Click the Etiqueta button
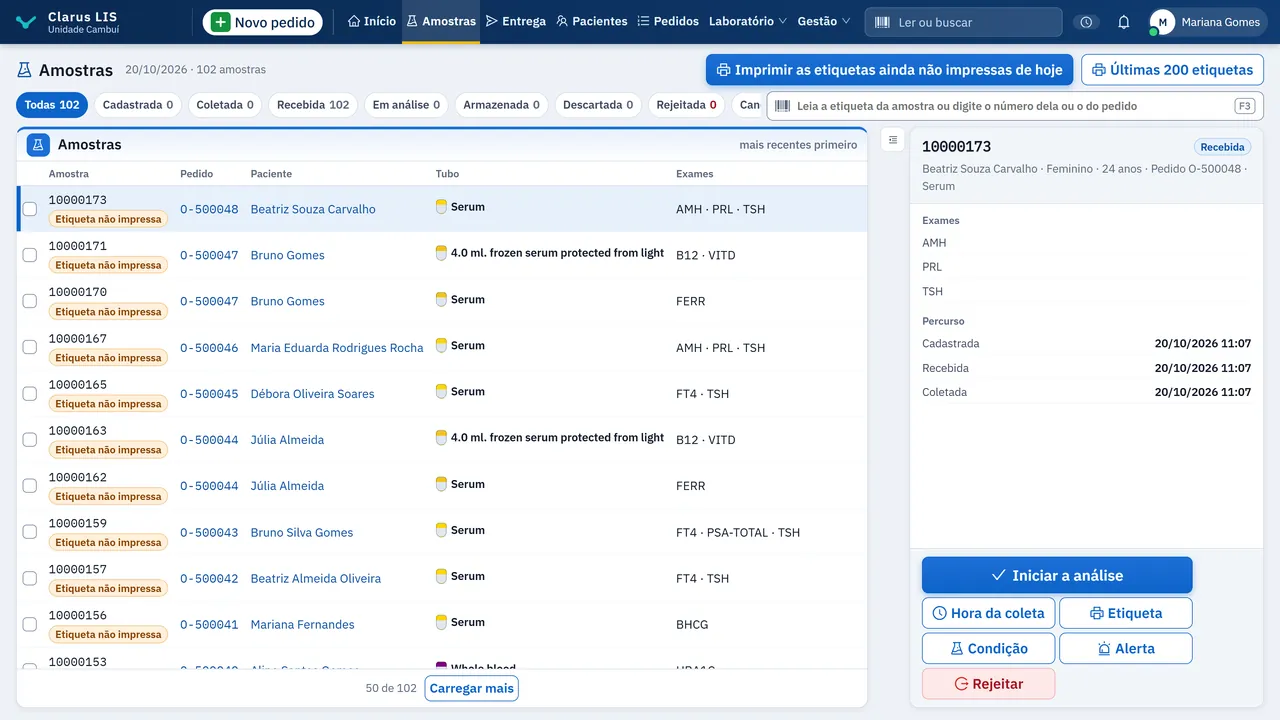This screenshot has width=1280, height=720. [x=1126, y=613]
